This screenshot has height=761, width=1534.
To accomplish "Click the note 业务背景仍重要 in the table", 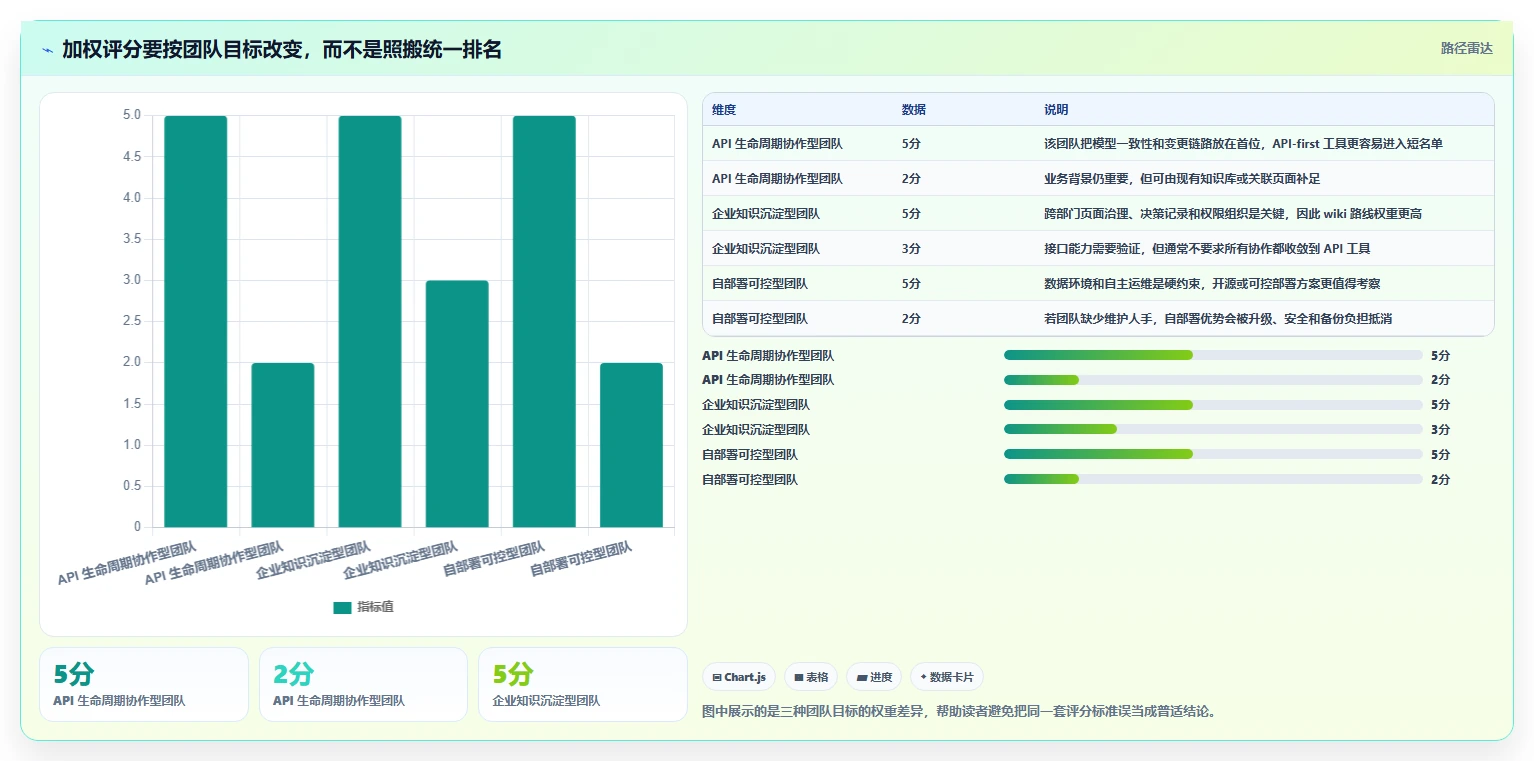I will pyautogui.click(x=1182, y=179).
